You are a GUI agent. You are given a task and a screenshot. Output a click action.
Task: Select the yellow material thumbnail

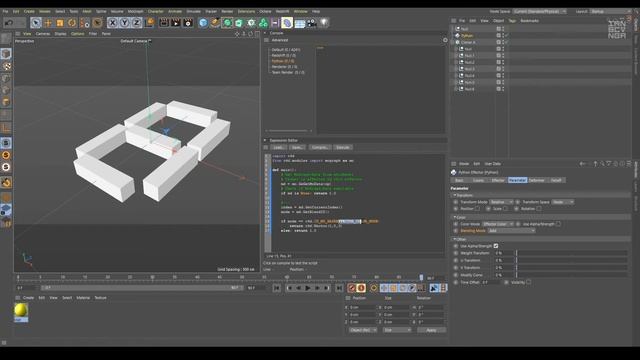point(21,311)
